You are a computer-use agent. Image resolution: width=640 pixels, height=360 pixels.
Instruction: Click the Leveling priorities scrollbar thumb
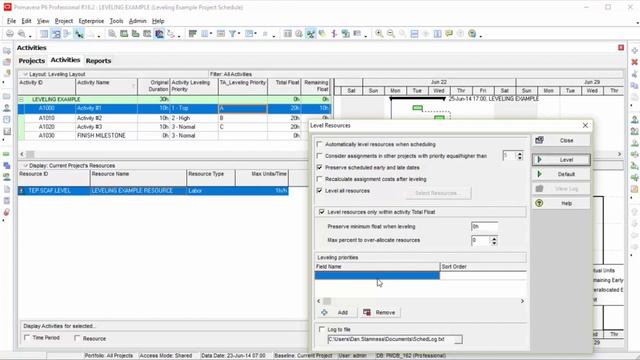[x=327, y=301]
